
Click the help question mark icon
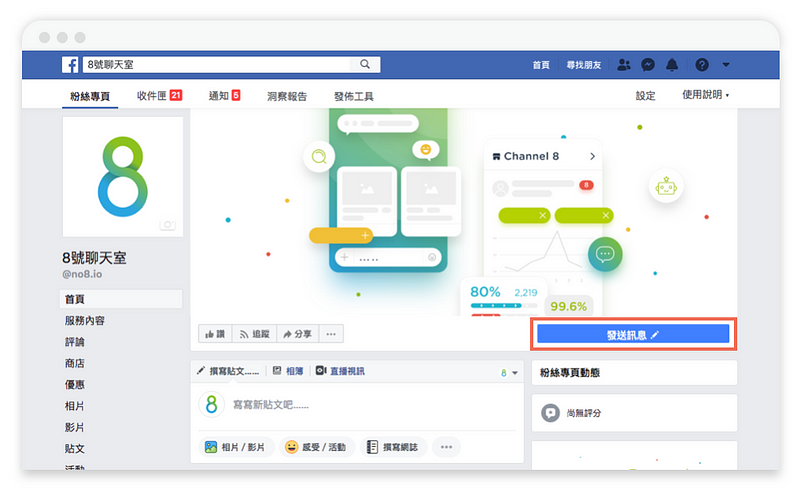(702, 65)
